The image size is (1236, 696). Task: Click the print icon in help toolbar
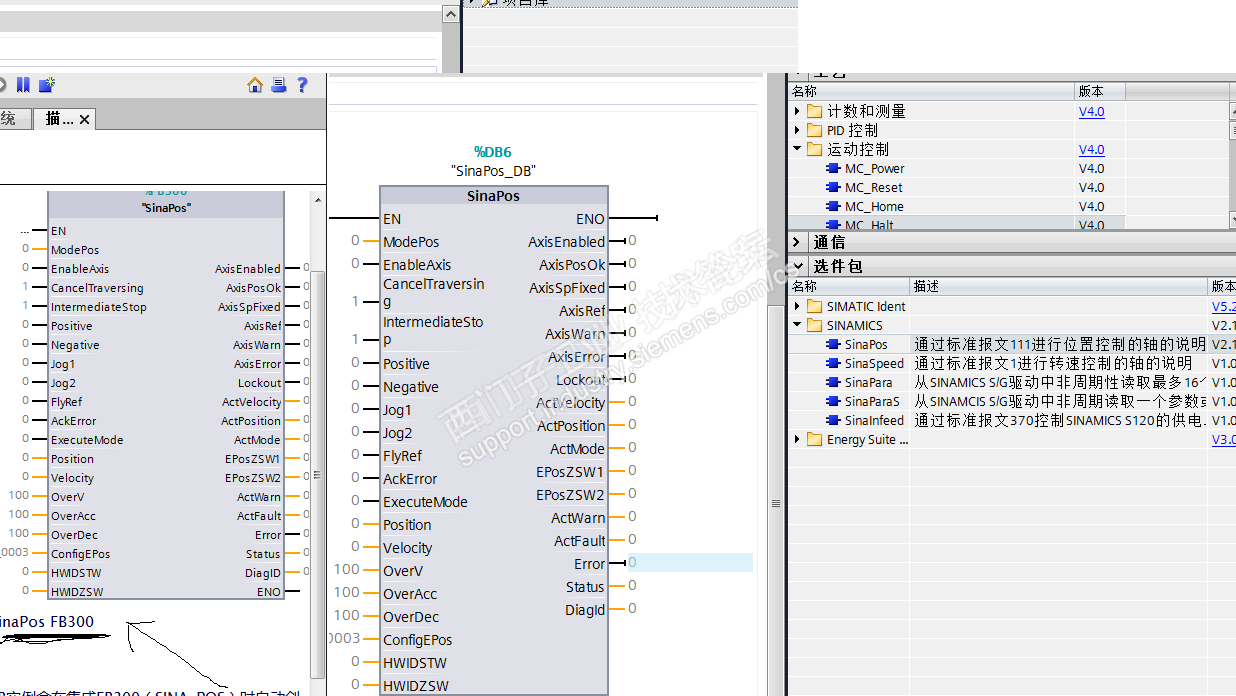click(x=279, y=85)
